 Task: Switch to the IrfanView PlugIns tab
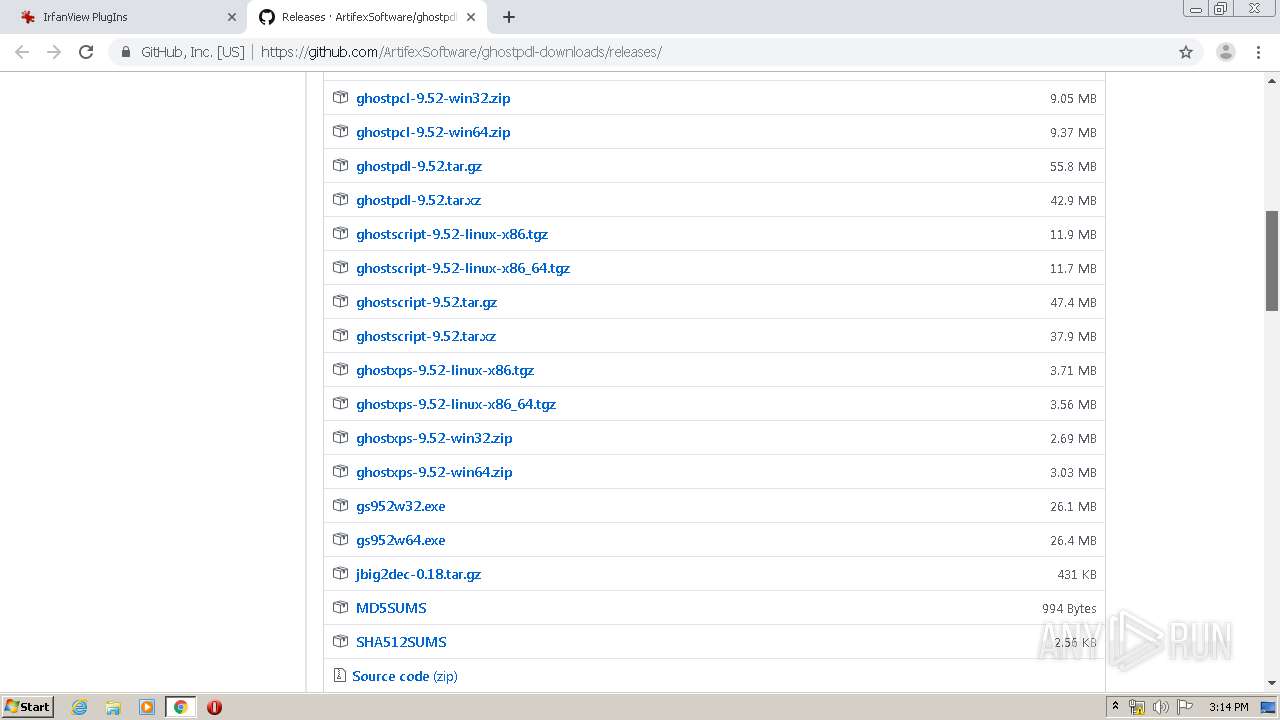pos(125,17)
